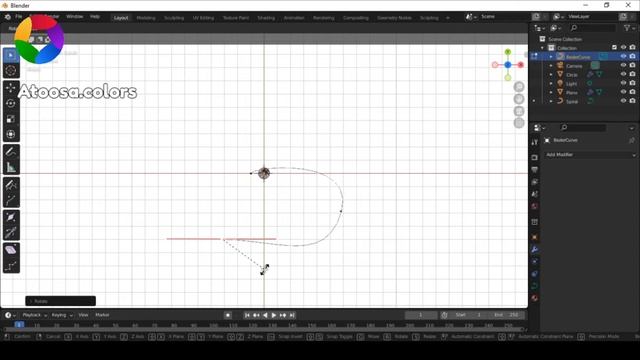Viewport: 640px width, 360px height.
Task: Expand the BezierCurve tree item
Action: pyautogui.click(x=551, y=57)
